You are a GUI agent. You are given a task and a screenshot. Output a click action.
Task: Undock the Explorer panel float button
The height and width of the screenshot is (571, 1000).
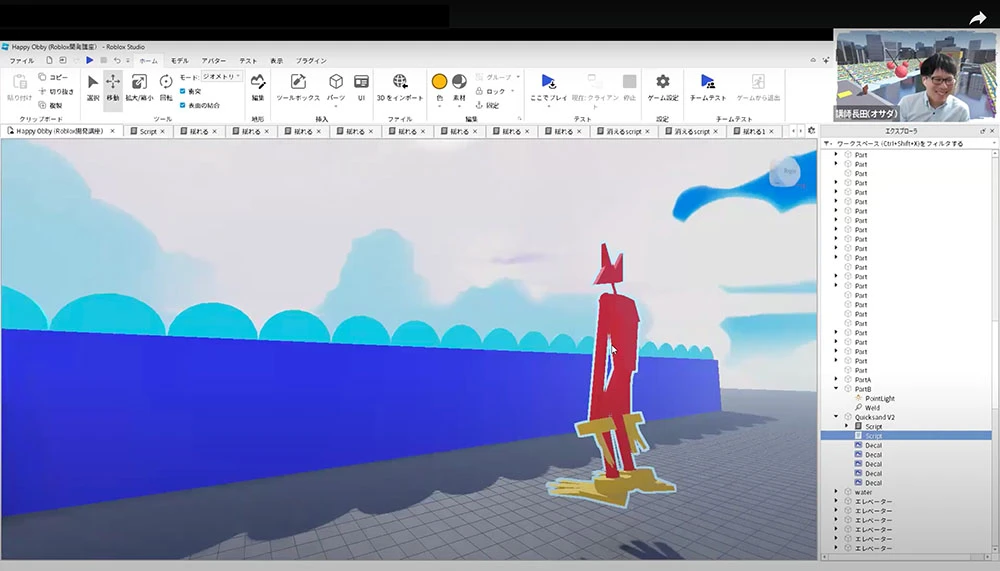tap(982, 131)
